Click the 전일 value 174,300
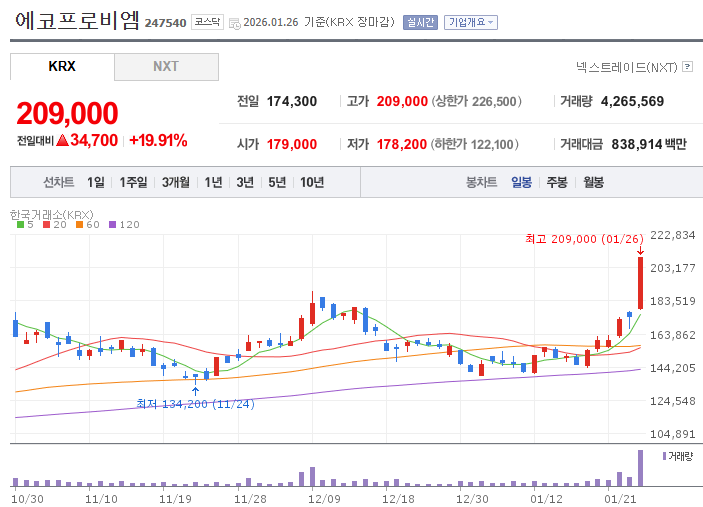 tap(292, 102)
